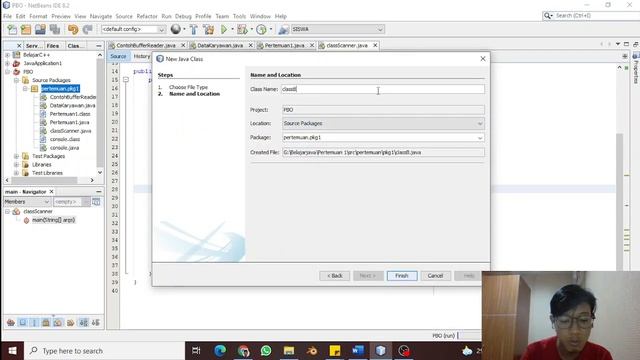Click the Undo toolbar icon
The image size is (640, 360).
(73, 29)
